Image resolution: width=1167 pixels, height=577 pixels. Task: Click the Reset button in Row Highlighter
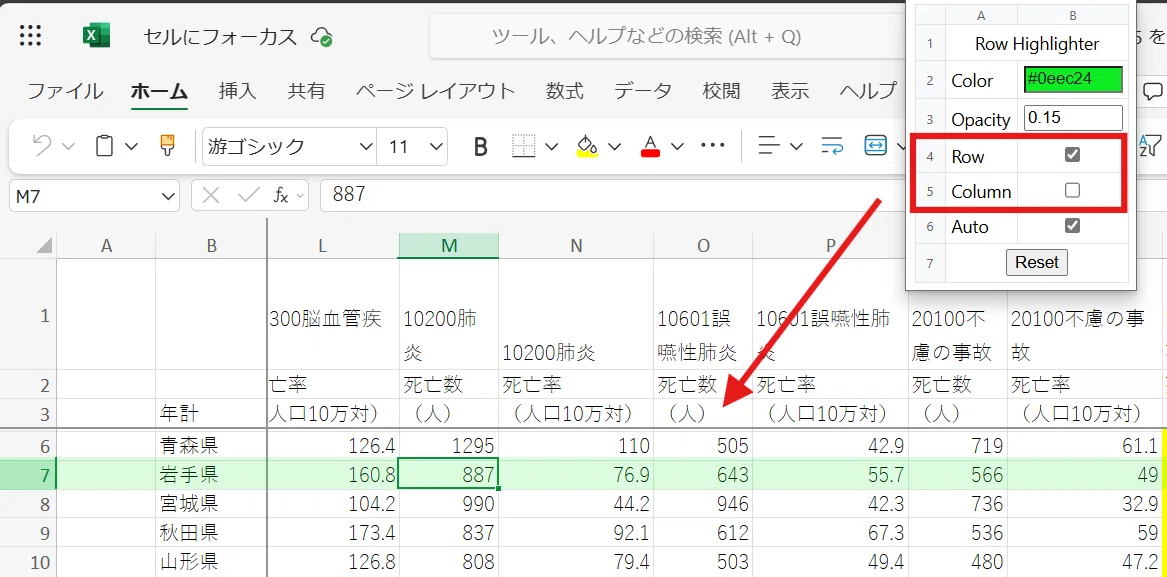pyautogui.click(x=1037, y=262)
